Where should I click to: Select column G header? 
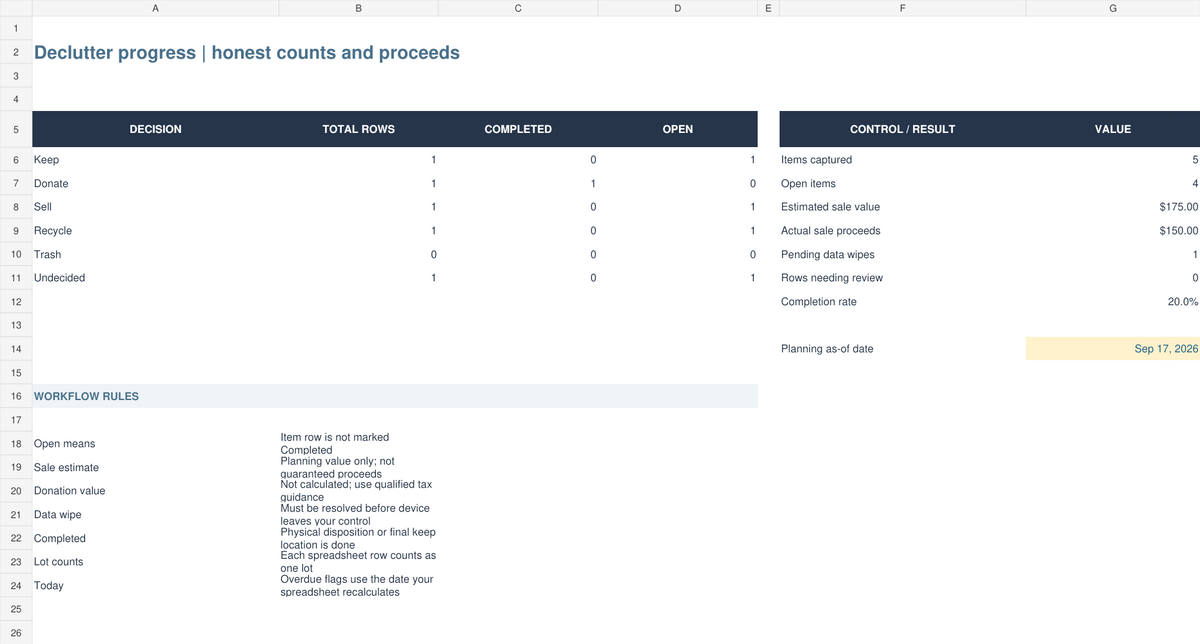(x=1113, y=8)
